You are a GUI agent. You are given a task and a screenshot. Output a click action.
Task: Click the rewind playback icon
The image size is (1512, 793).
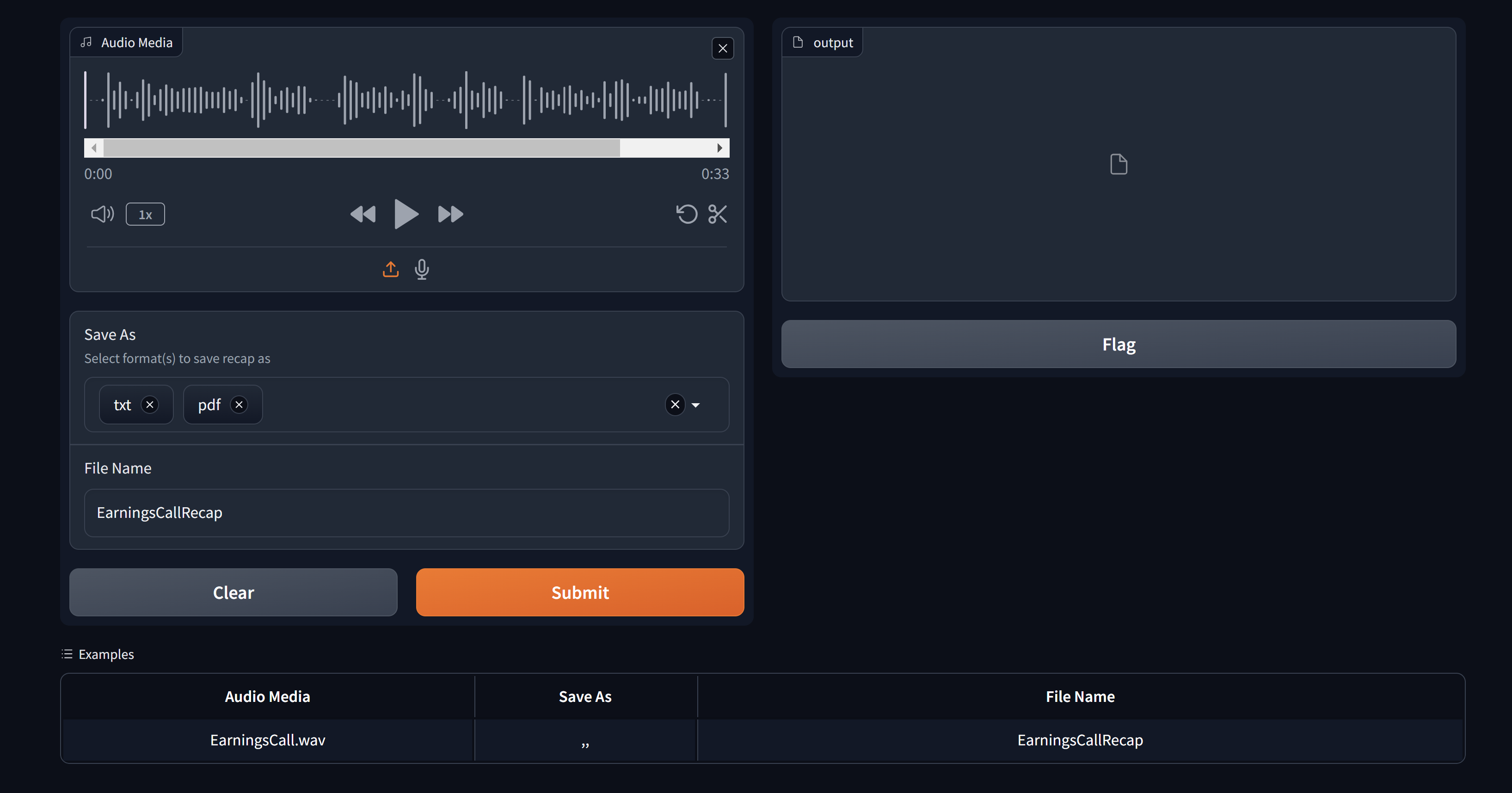363,214
